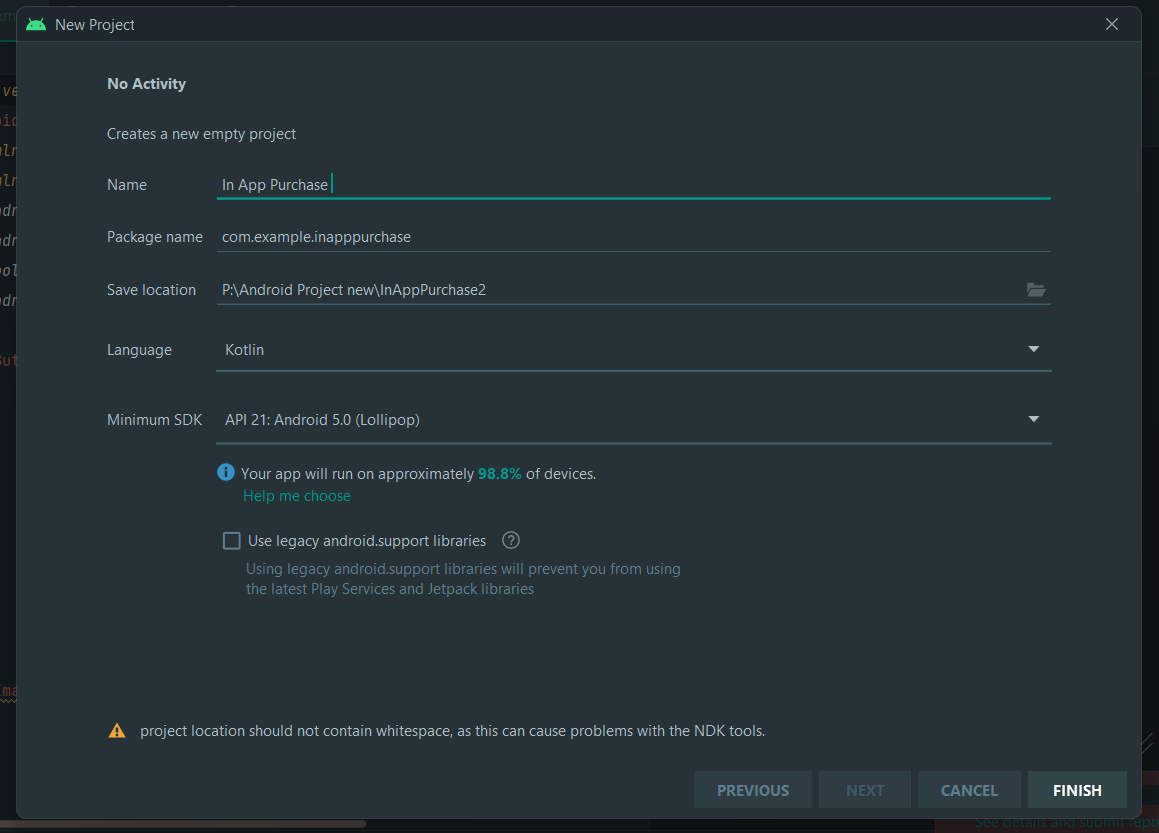Screen dimensions: 1159x833
Task: Click the blue info icon near device percentage
Action: click(226, 473)
